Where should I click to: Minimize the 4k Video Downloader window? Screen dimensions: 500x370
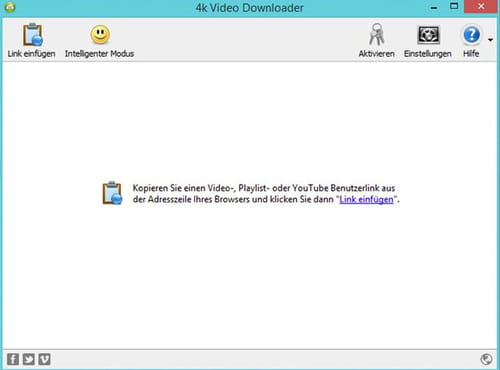(434, 7)
